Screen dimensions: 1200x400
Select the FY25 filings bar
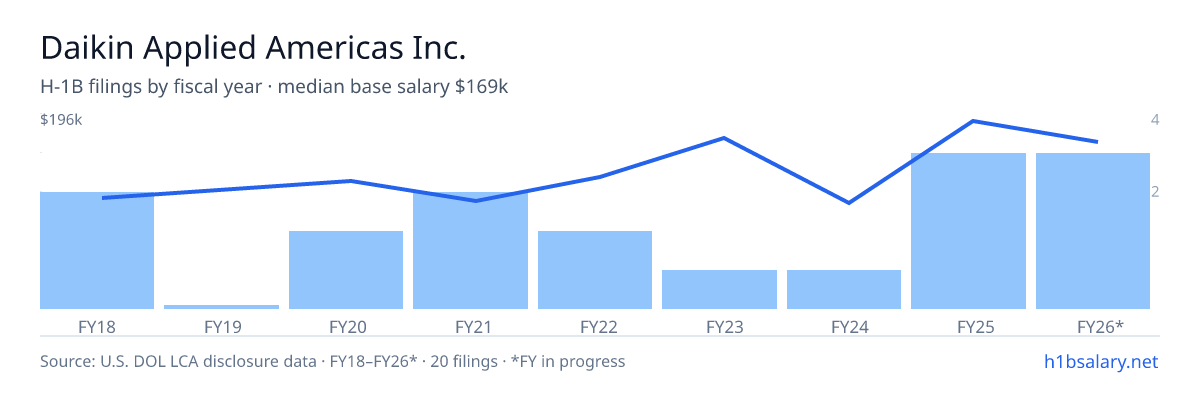pyautogui.click(x=968, y=231)
